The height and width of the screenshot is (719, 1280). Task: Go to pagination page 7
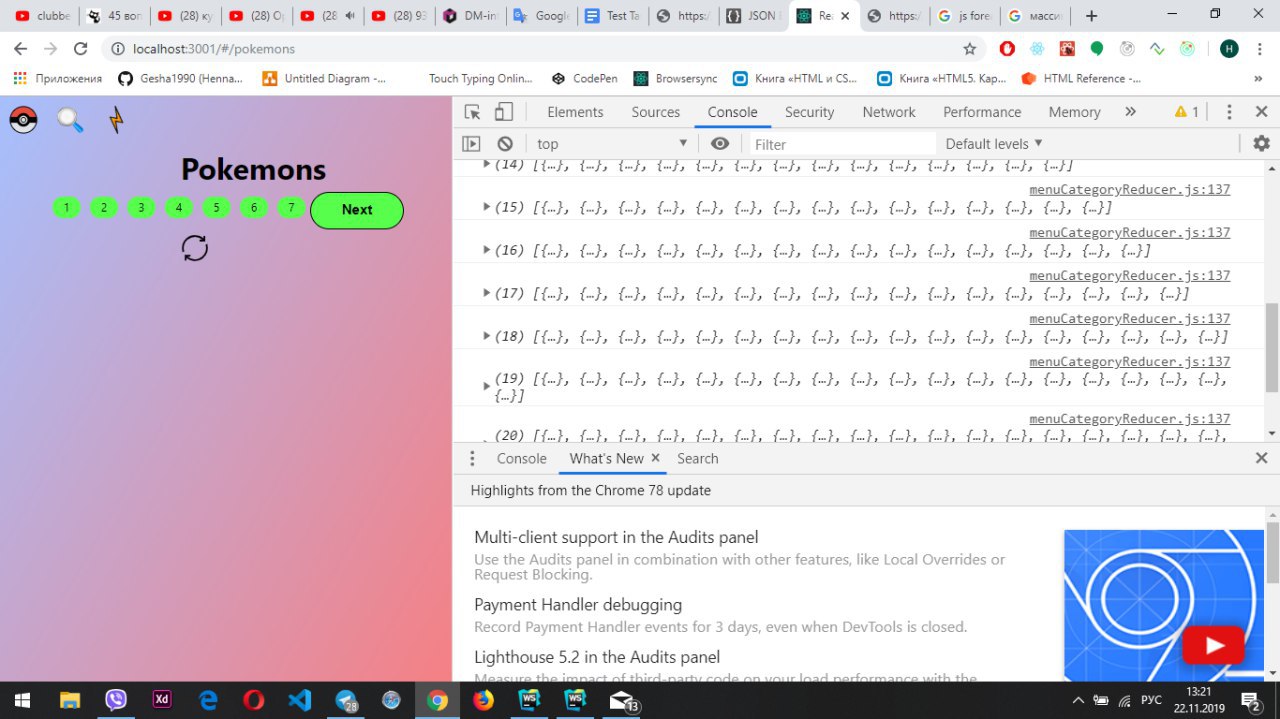point(291,208)
